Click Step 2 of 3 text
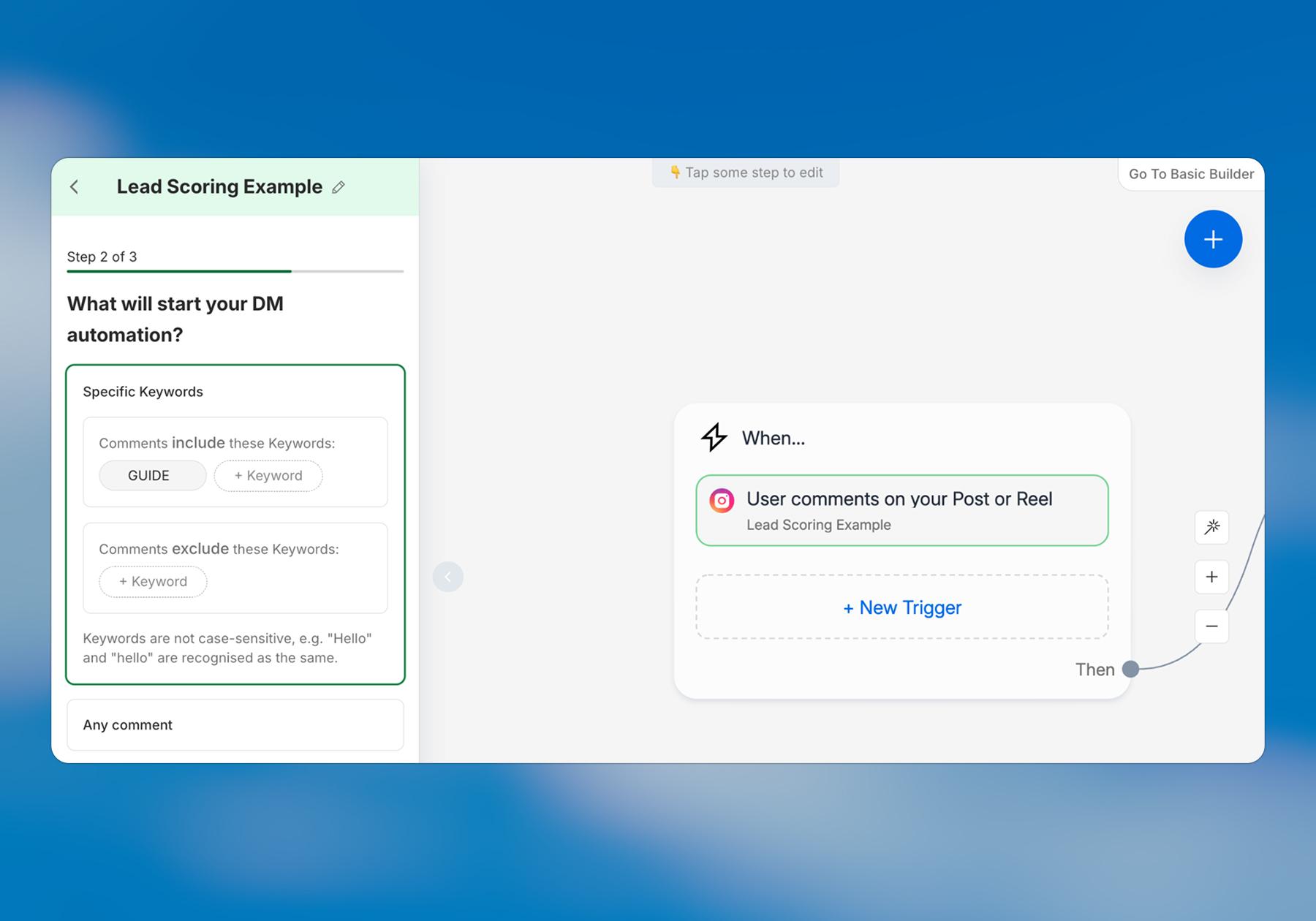 click(x=102, y=257)
